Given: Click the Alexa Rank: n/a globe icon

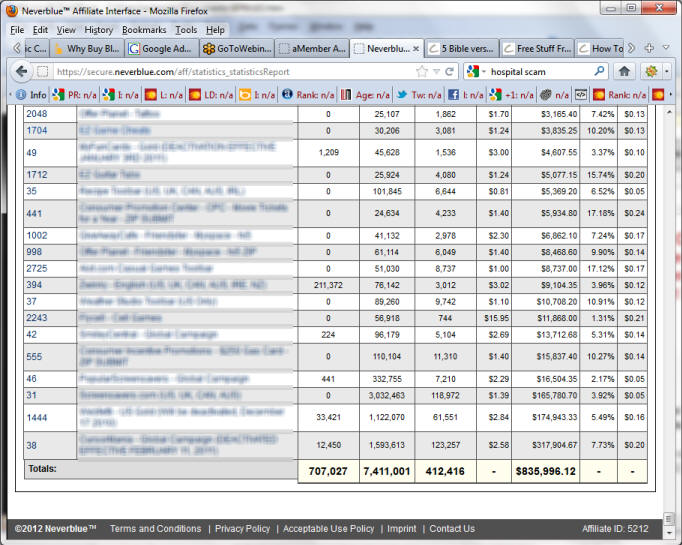Looking at the screenshot, I should click(287, 94).
